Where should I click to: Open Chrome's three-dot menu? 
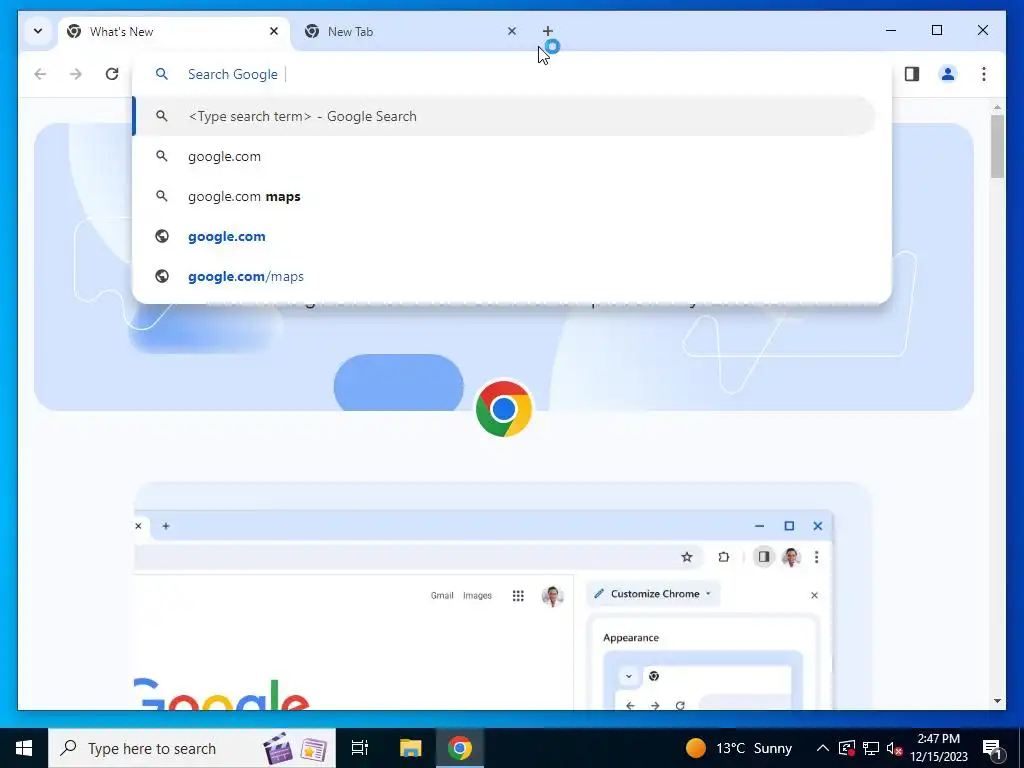pyautogui.click(x=984, y=74)
